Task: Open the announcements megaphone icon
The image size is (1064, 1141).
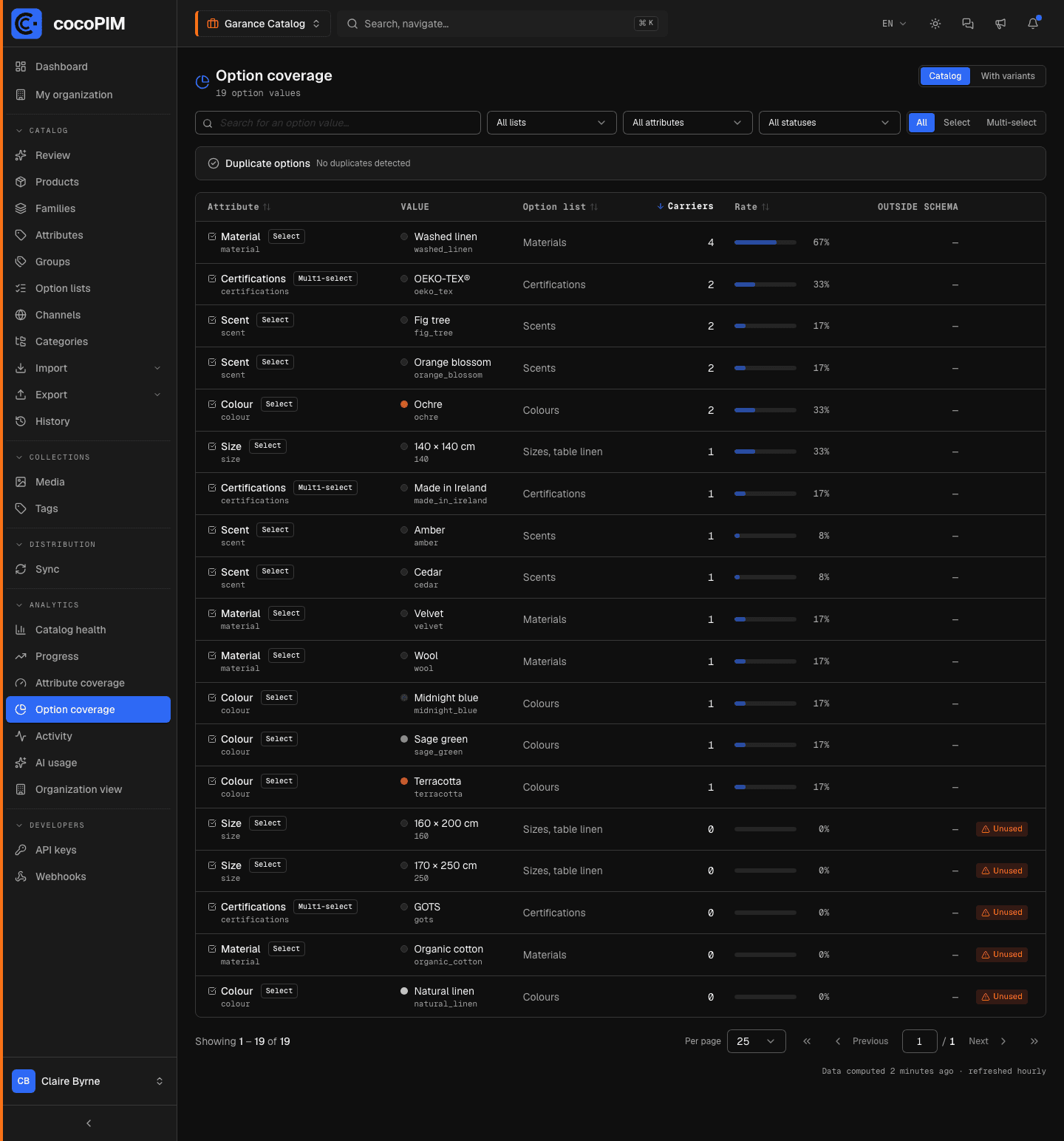Action: coord(1000,24)
